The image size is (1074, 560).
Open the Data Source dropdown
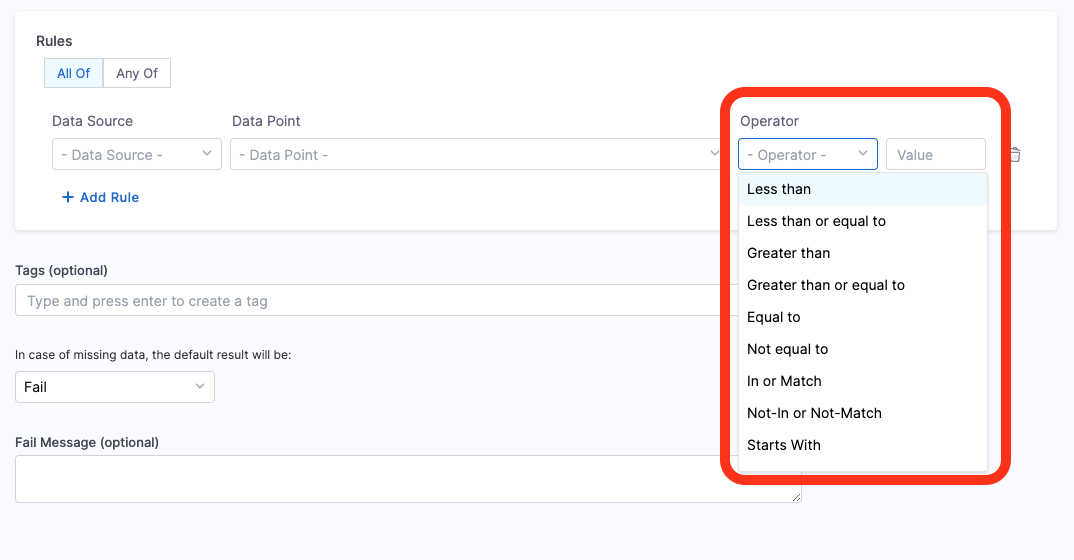tap(136, 155)
